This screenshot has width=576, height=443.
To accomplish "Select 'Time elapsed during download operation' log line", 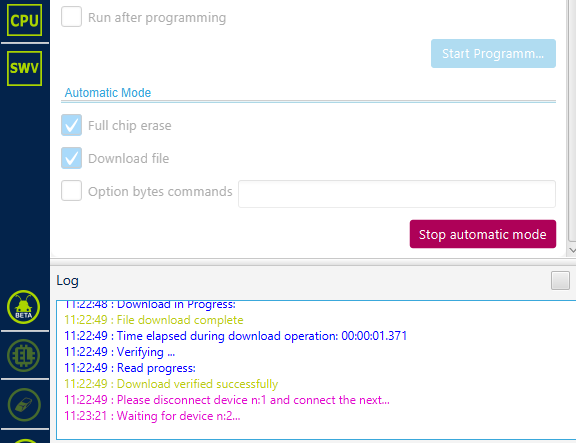I will (235, 336).
